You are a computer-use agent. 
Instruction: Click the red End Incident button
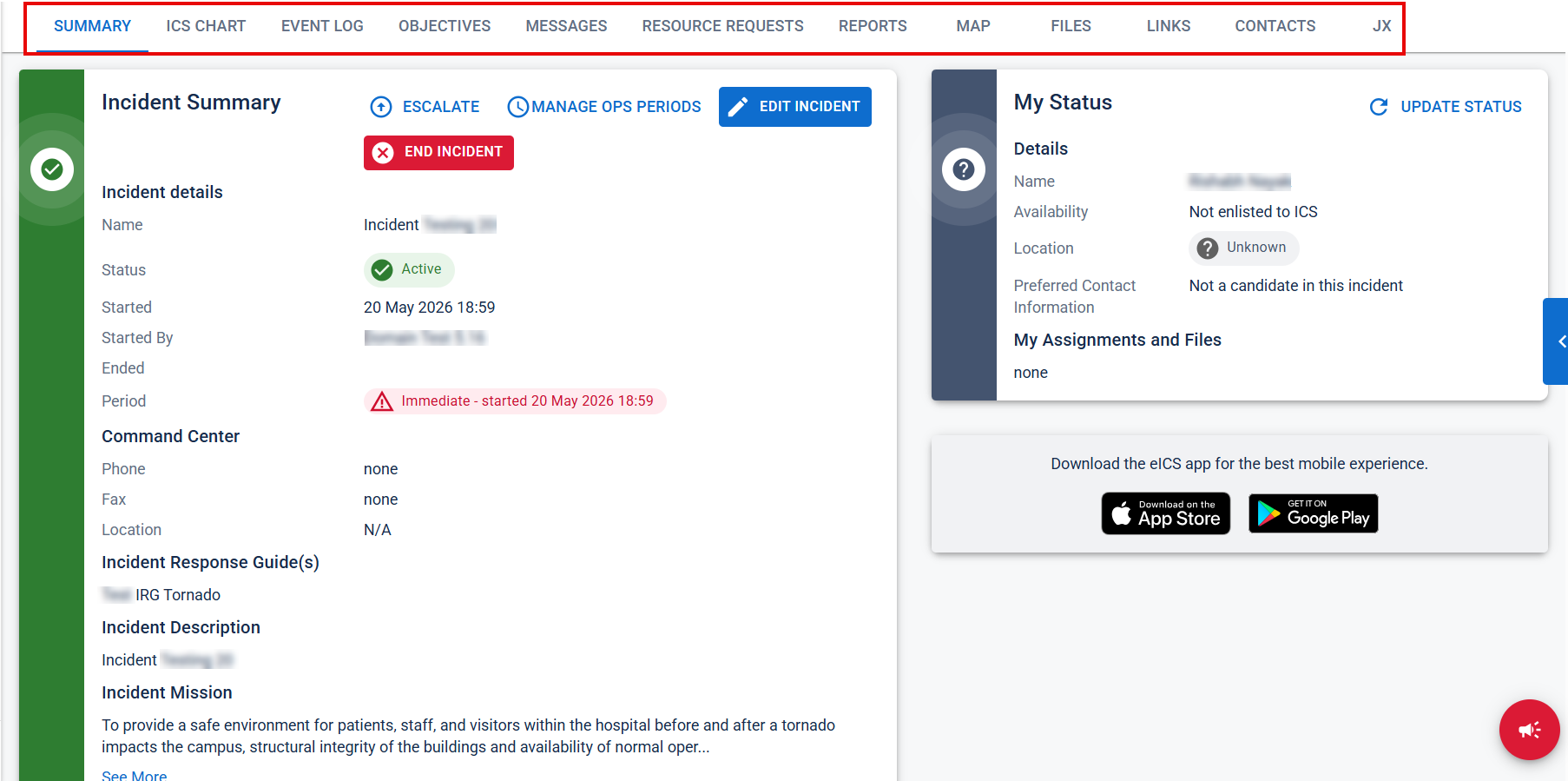[438, 153]
